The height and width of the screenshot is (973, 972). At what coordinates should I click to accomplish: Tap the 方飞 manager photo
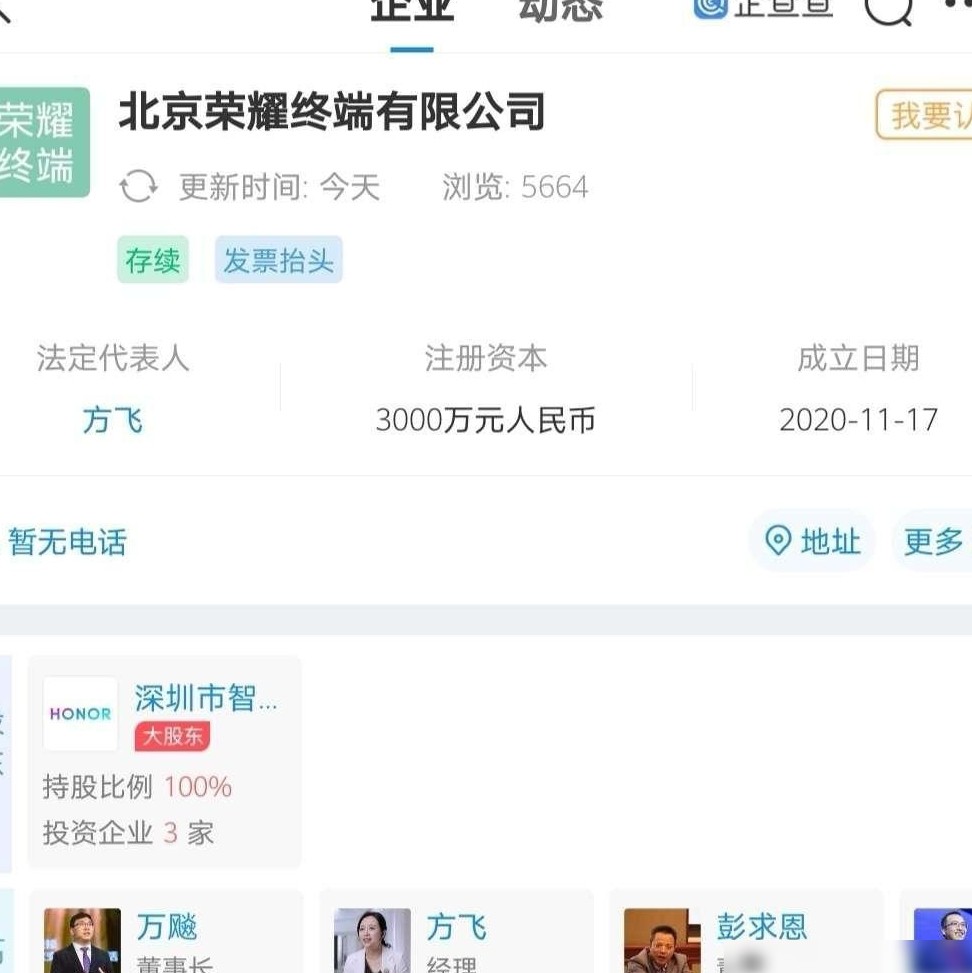point(372,940)
